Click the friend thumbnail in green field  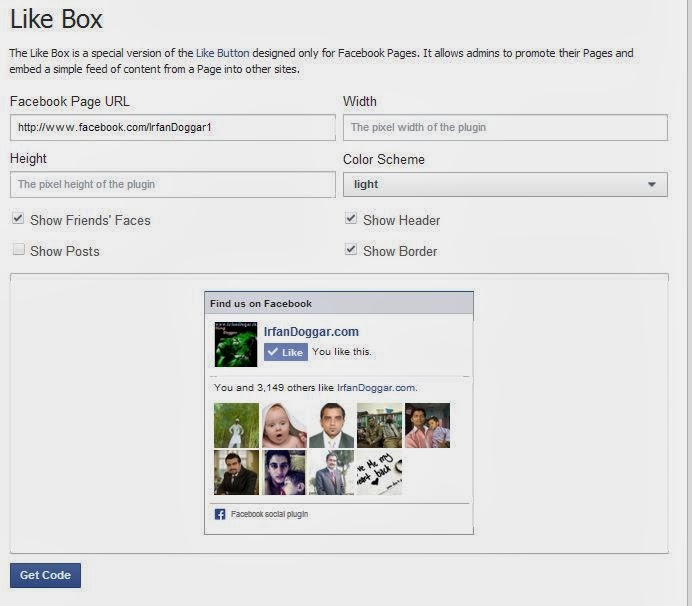point(237,425)
